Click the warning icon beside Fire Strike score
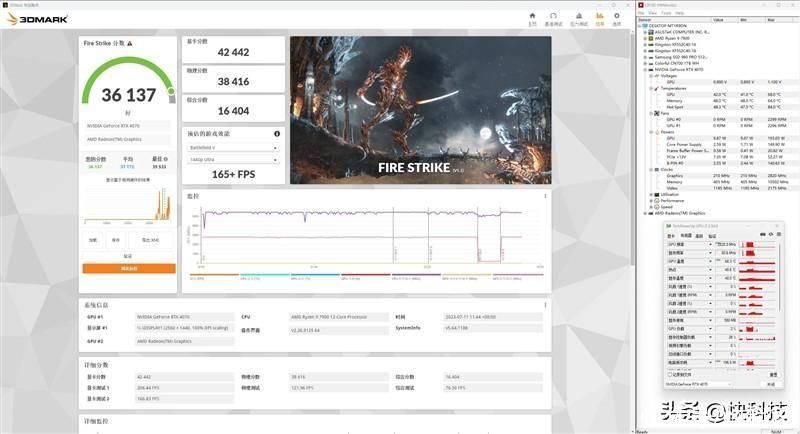Image resolution: width=800 pixels, height=434 pixels. click(x=130, y=43)
